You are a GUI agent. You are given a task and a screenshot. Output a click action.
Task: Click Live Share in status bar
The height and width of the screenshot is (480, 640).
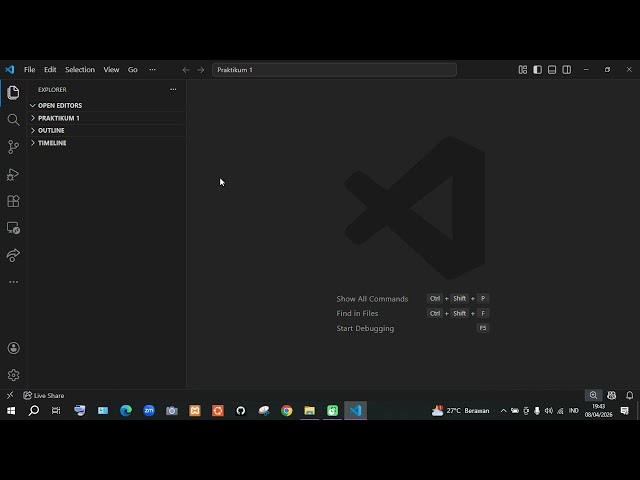pyautogui.click(x=44, y=395)
